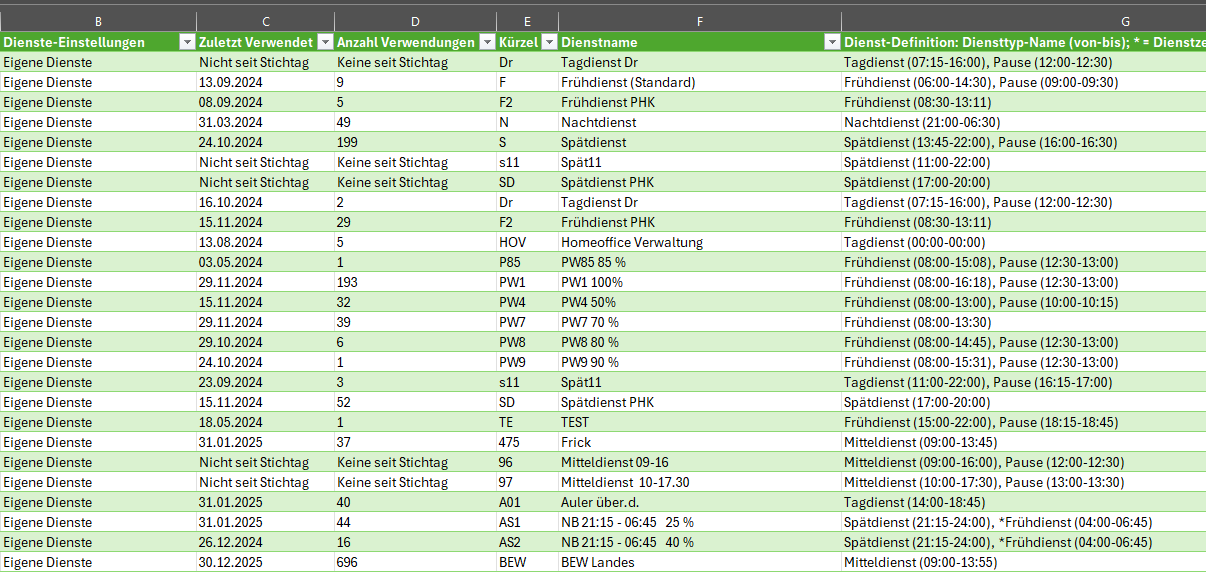Click the cell containing date 13.09.2024
Image resolution: width=1206 pixels, height=572 pixels.
pos(230,82)
